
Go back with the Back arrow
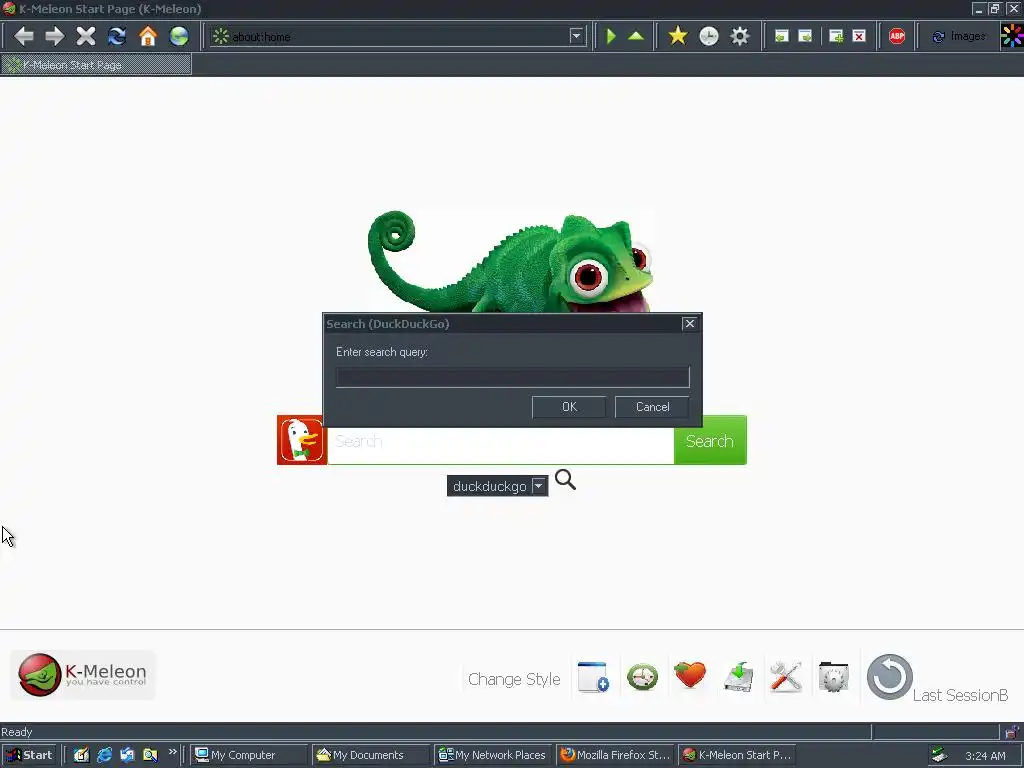[24, 36]
